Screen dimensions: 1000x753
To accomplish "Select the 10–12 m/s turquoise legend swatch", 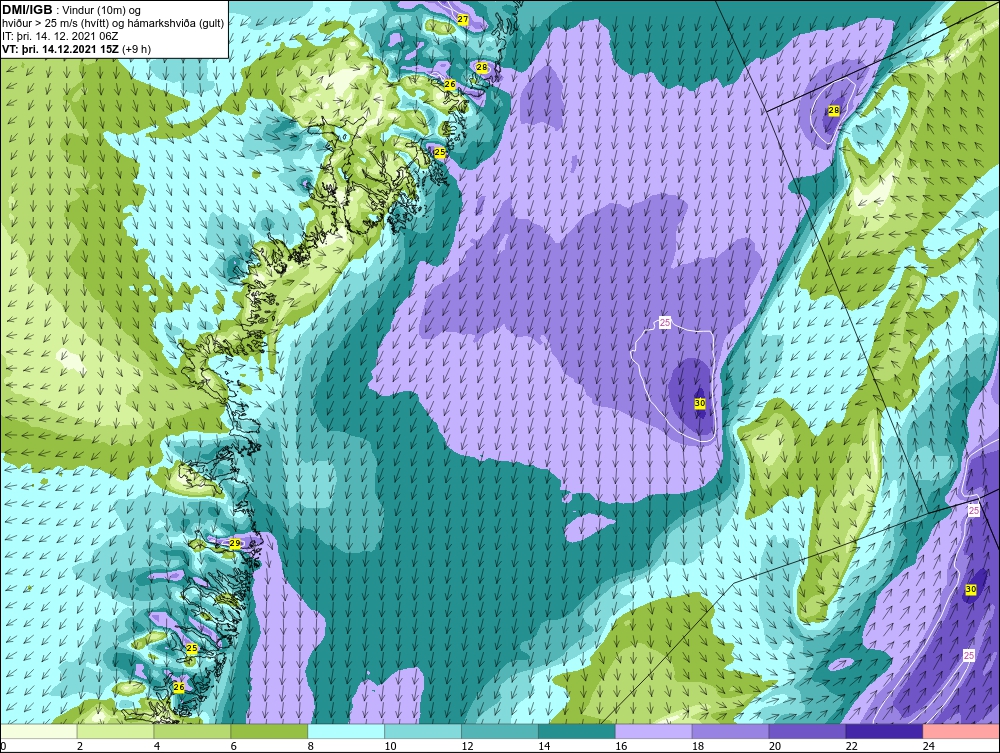I will 423,731.
